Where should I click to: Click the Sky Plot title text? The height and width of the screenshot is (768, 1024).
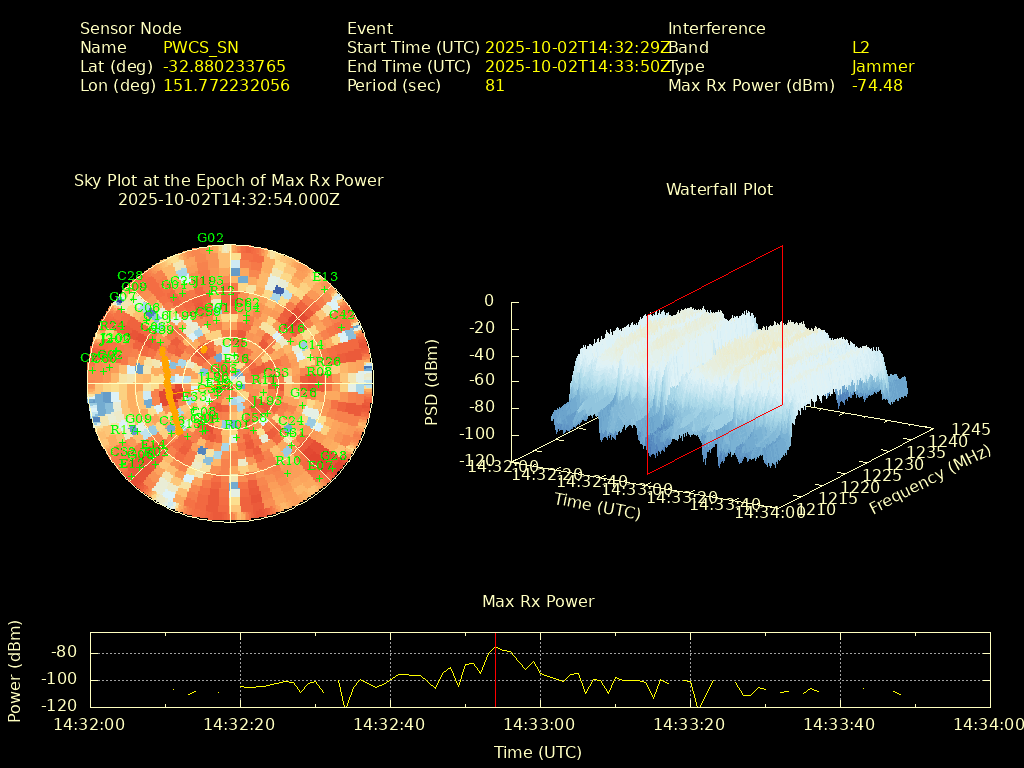(x=228, y=181)
